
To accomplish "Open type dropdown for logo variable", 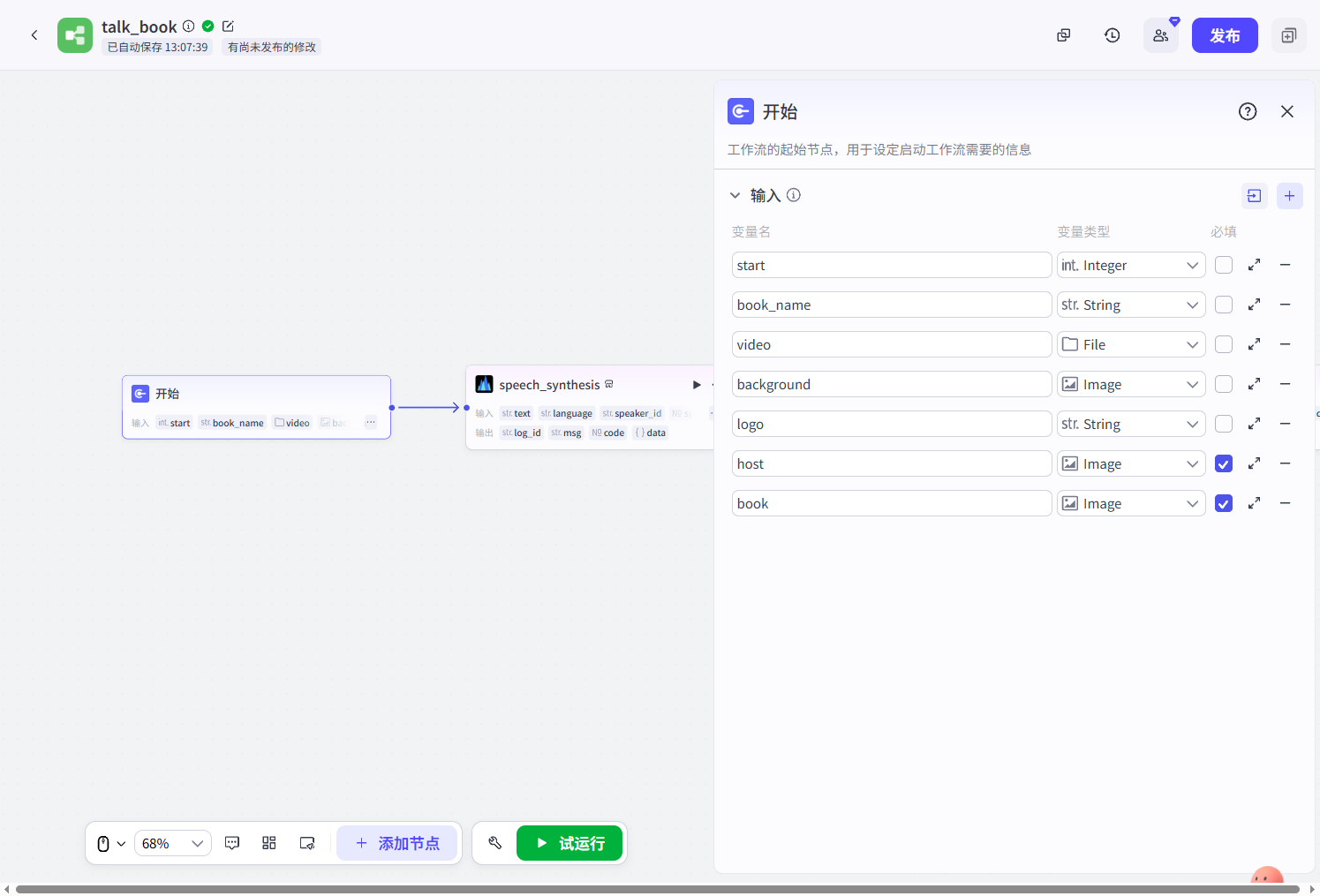I will pos(1131,424).
